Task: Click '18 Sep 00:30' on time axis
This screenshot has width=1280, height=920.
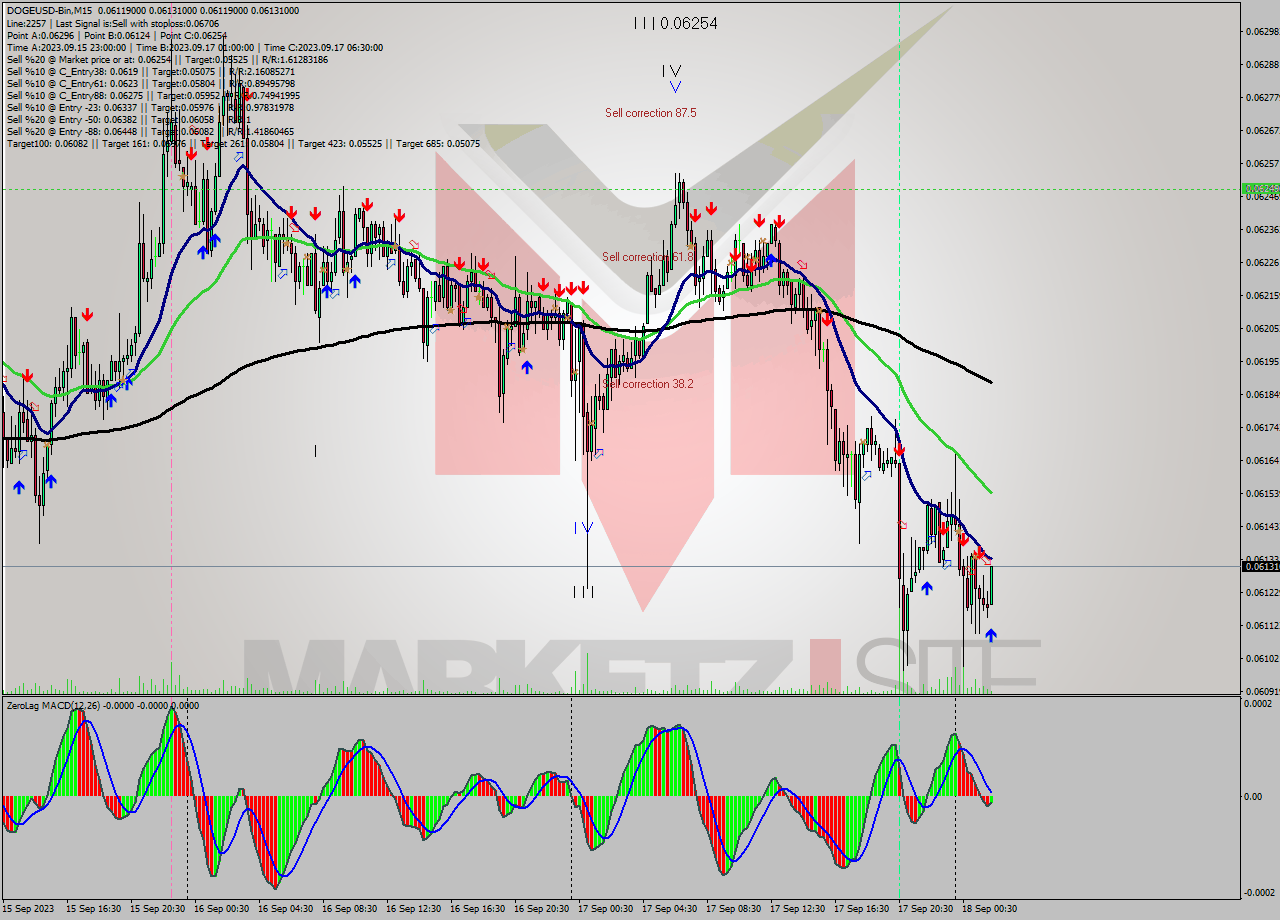Action: coord(991,909)
